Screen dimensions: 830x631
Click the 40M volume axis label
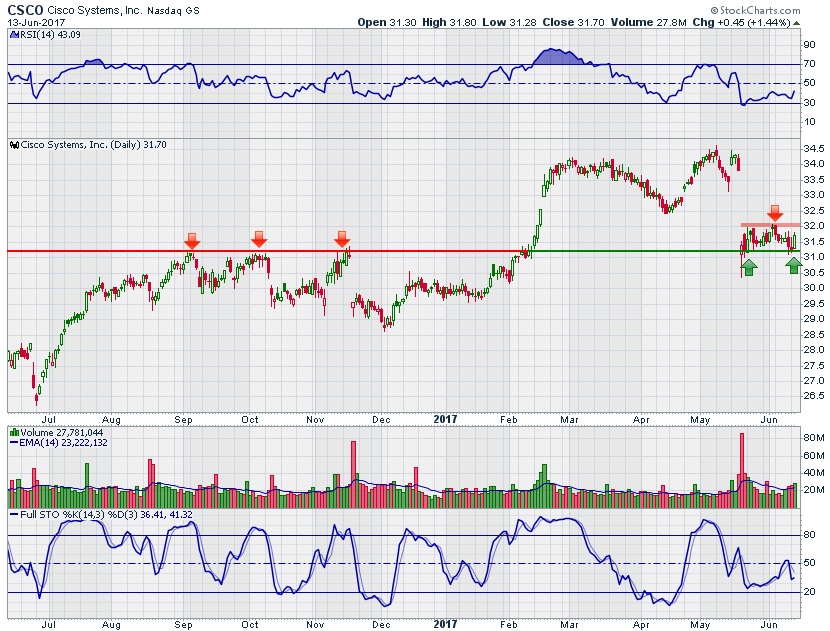click(x=814, y=473)
